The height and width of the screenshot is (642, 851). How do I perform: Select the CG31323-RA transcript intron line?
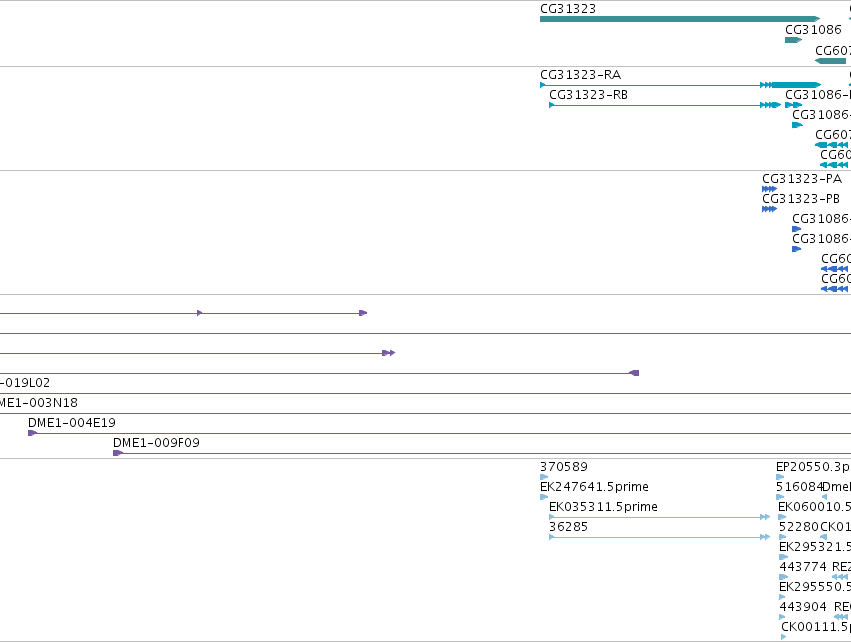652,85
